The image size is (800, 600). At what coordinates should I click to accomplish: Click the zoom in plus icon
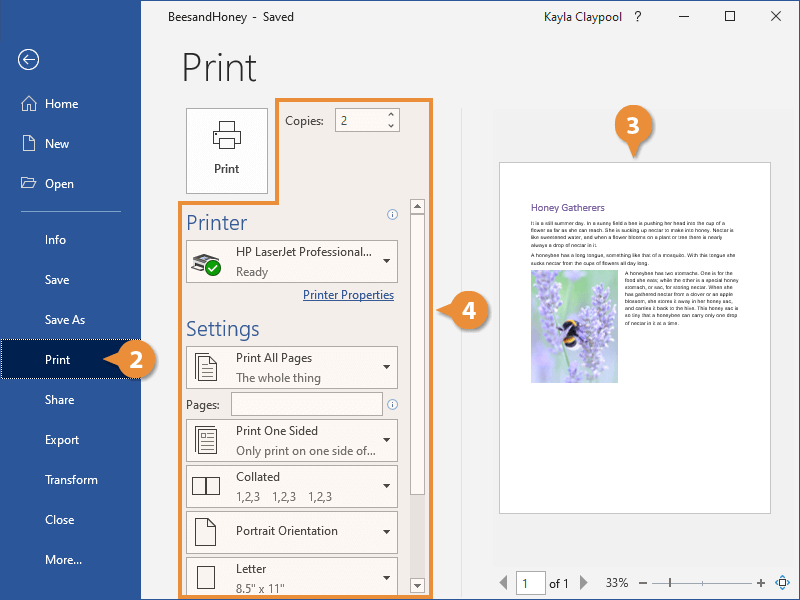click(x=761, y=582)
